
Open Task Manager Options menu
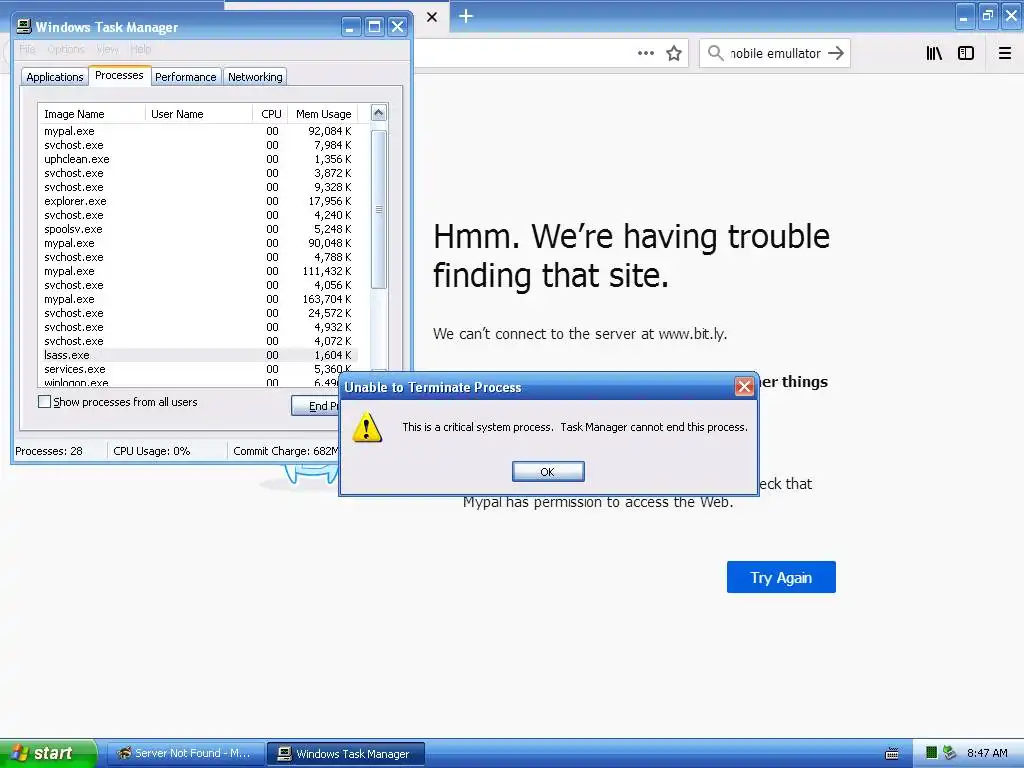[x=65, y=49]
